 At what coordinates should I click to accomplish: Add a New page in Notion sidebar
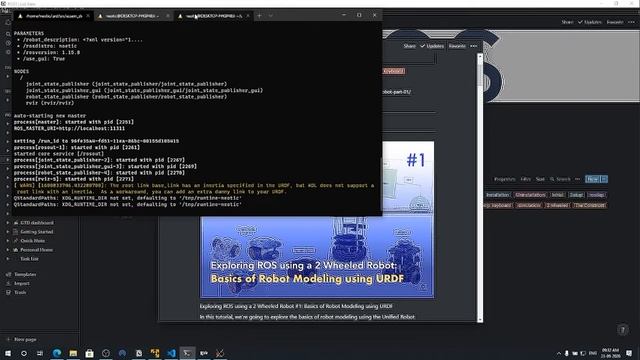click(25, 339)
